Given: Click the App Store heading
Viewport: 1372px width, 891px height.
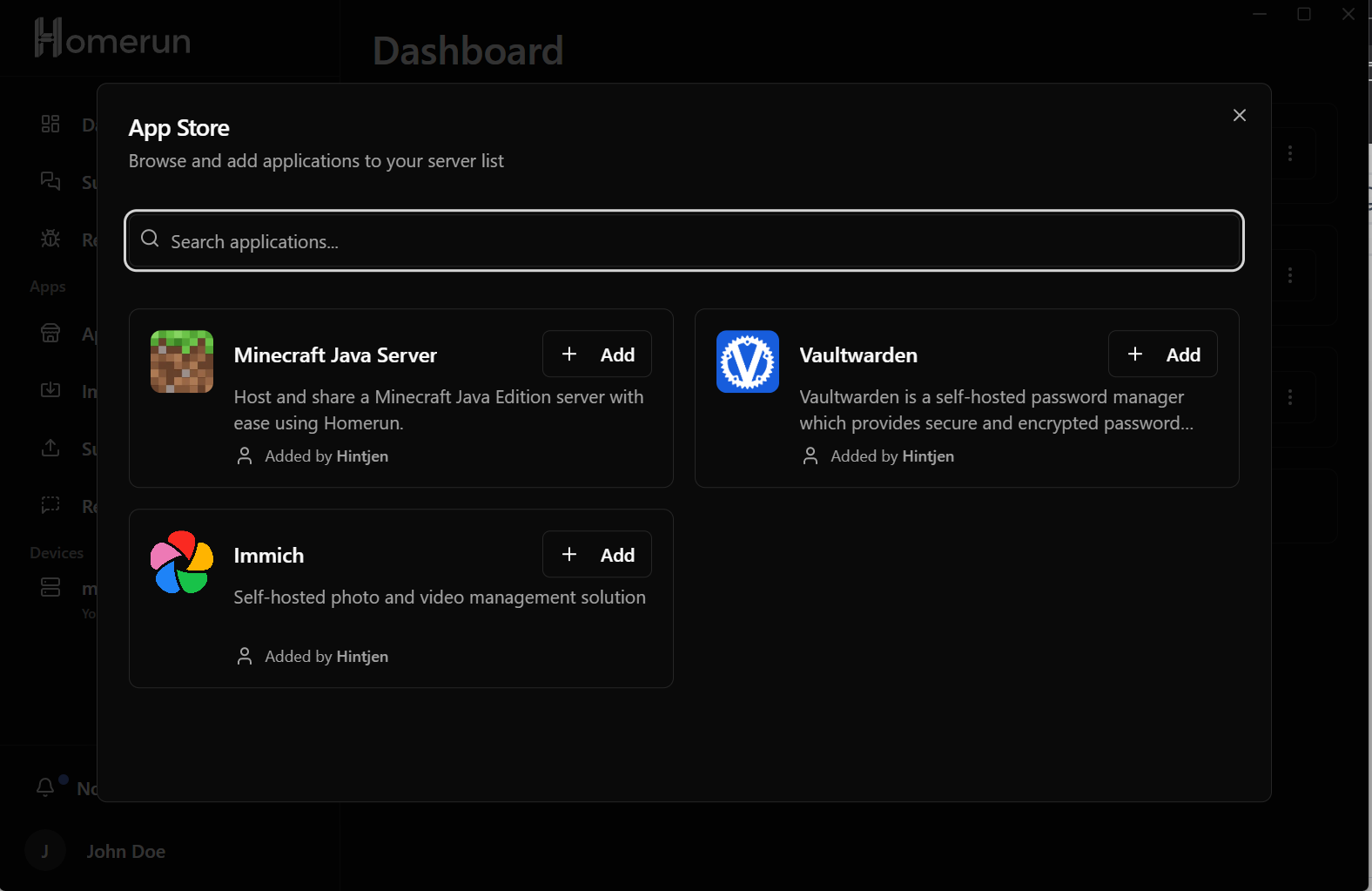Looking at the screenshot, I should [179, 128].
